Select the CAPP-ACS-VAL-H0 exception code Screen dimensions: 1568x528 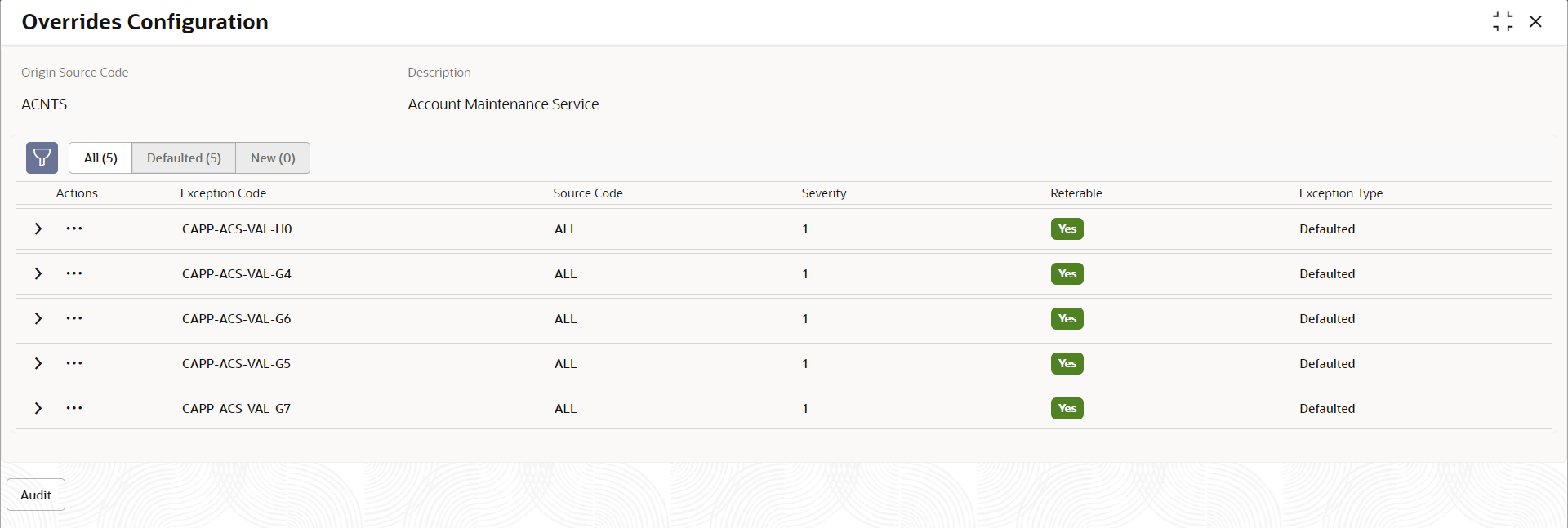click(237, 229)
